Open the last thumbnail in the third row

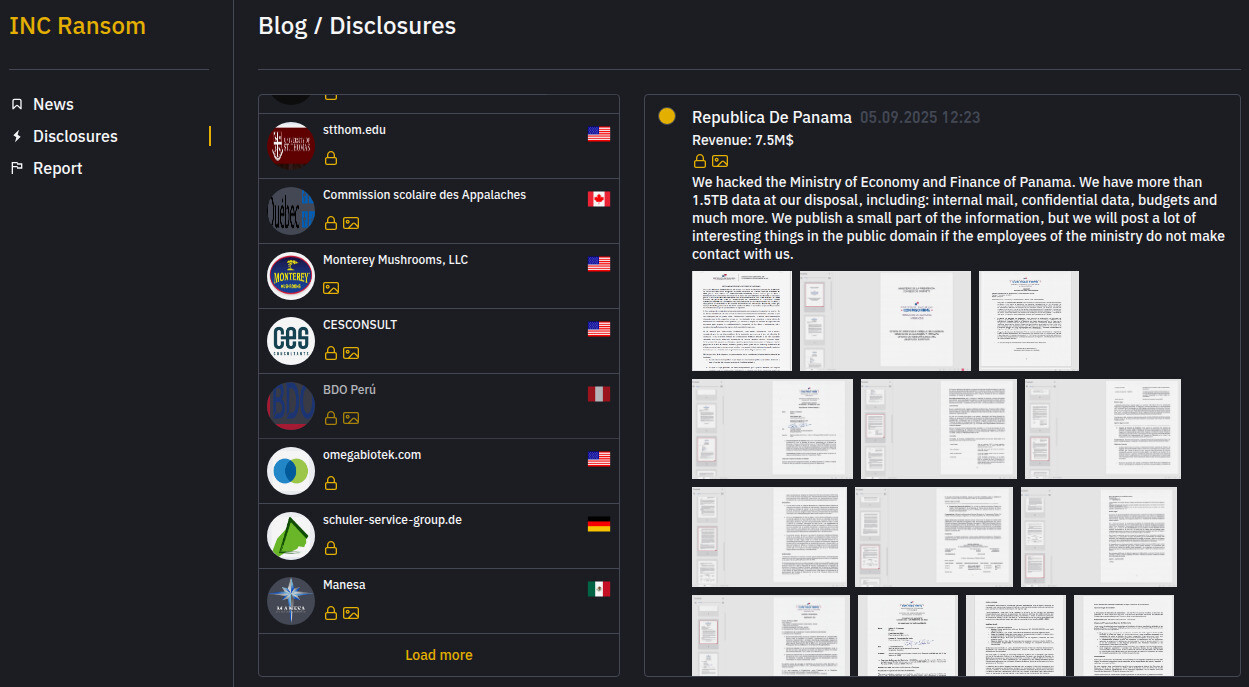click(x=1099, y=537)
